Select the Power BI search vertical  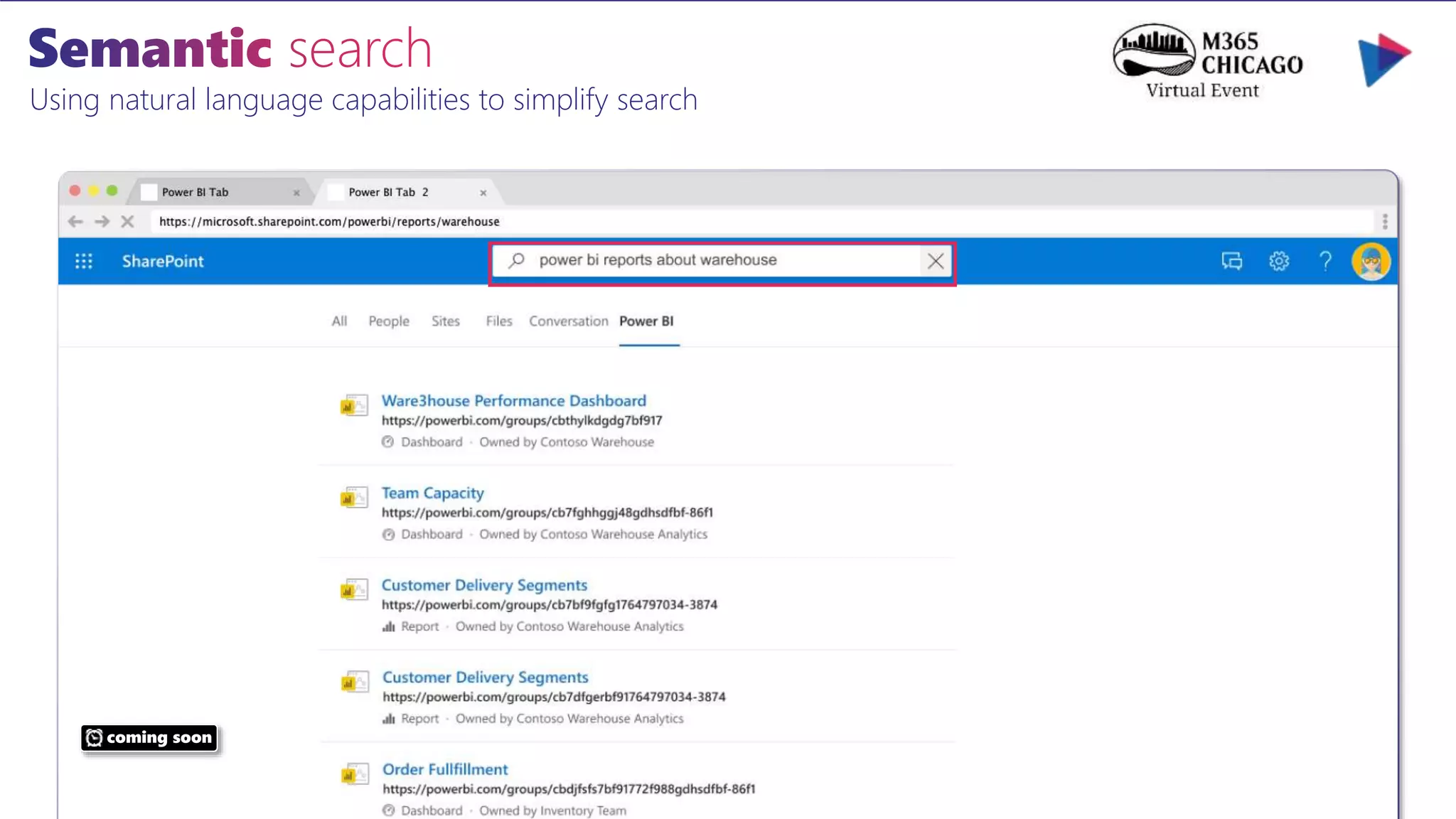[646, 321]
